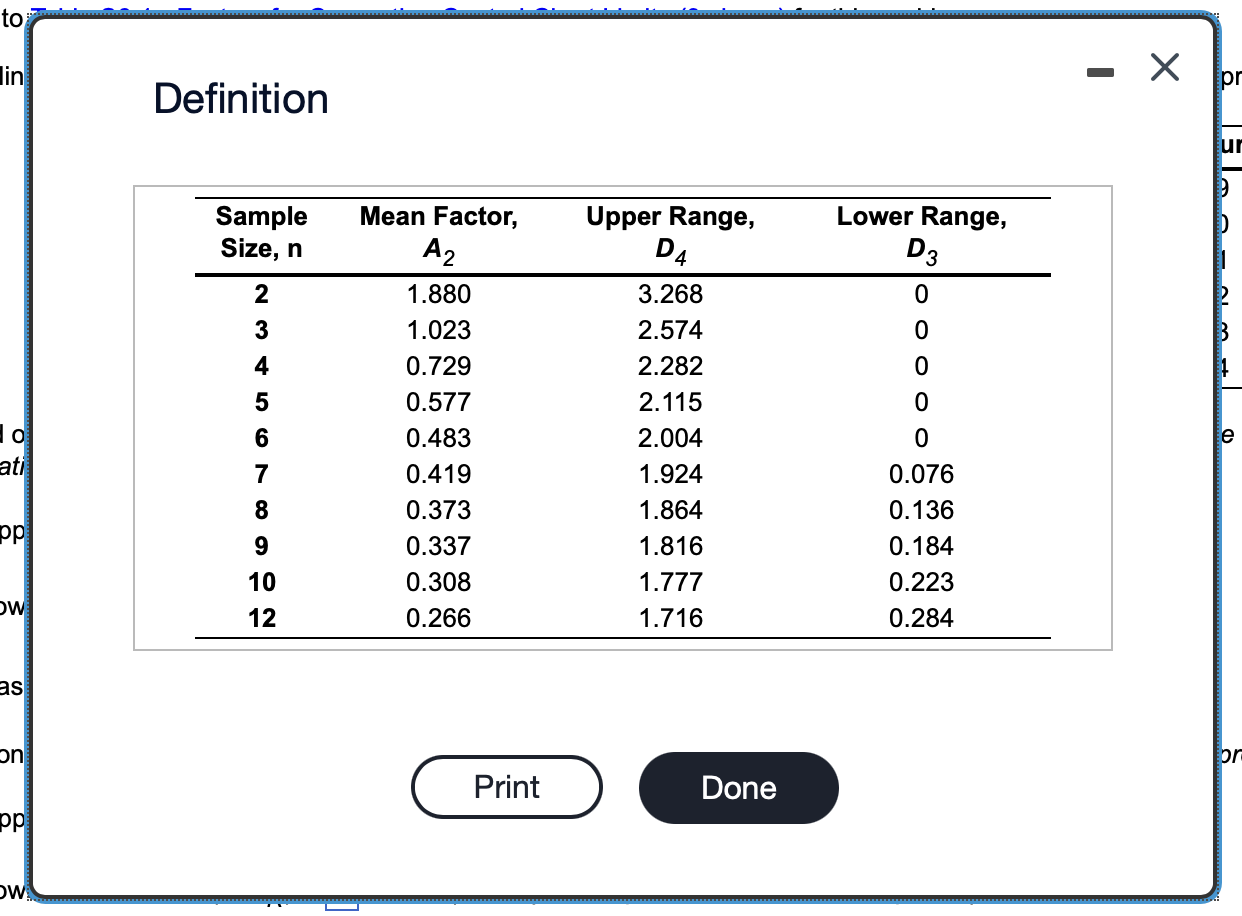Image resolution: width=1242 pixels, height=916 pixels.
Task: Select the A2 value 1.880 for sample size 2
Action: click(437, 294)
